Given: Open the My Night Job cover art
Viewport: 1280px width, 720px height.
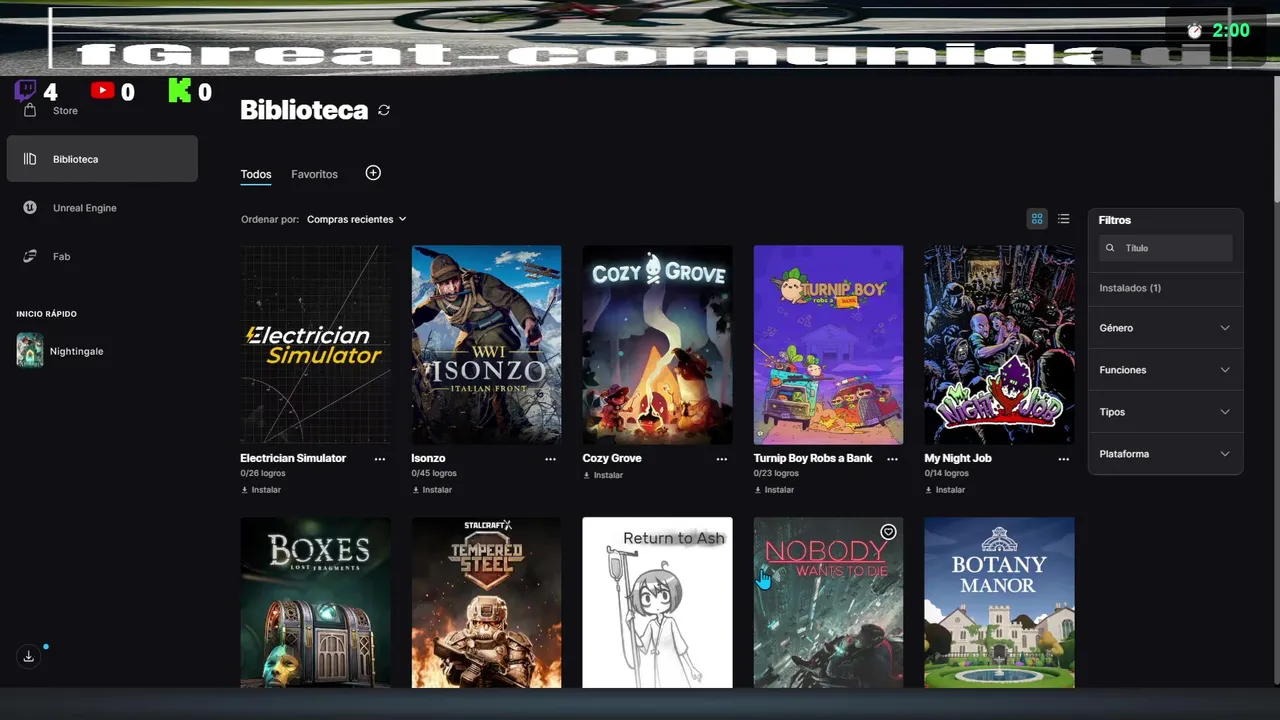Looking at the screenshot, I should click(x=1000, y=344).
